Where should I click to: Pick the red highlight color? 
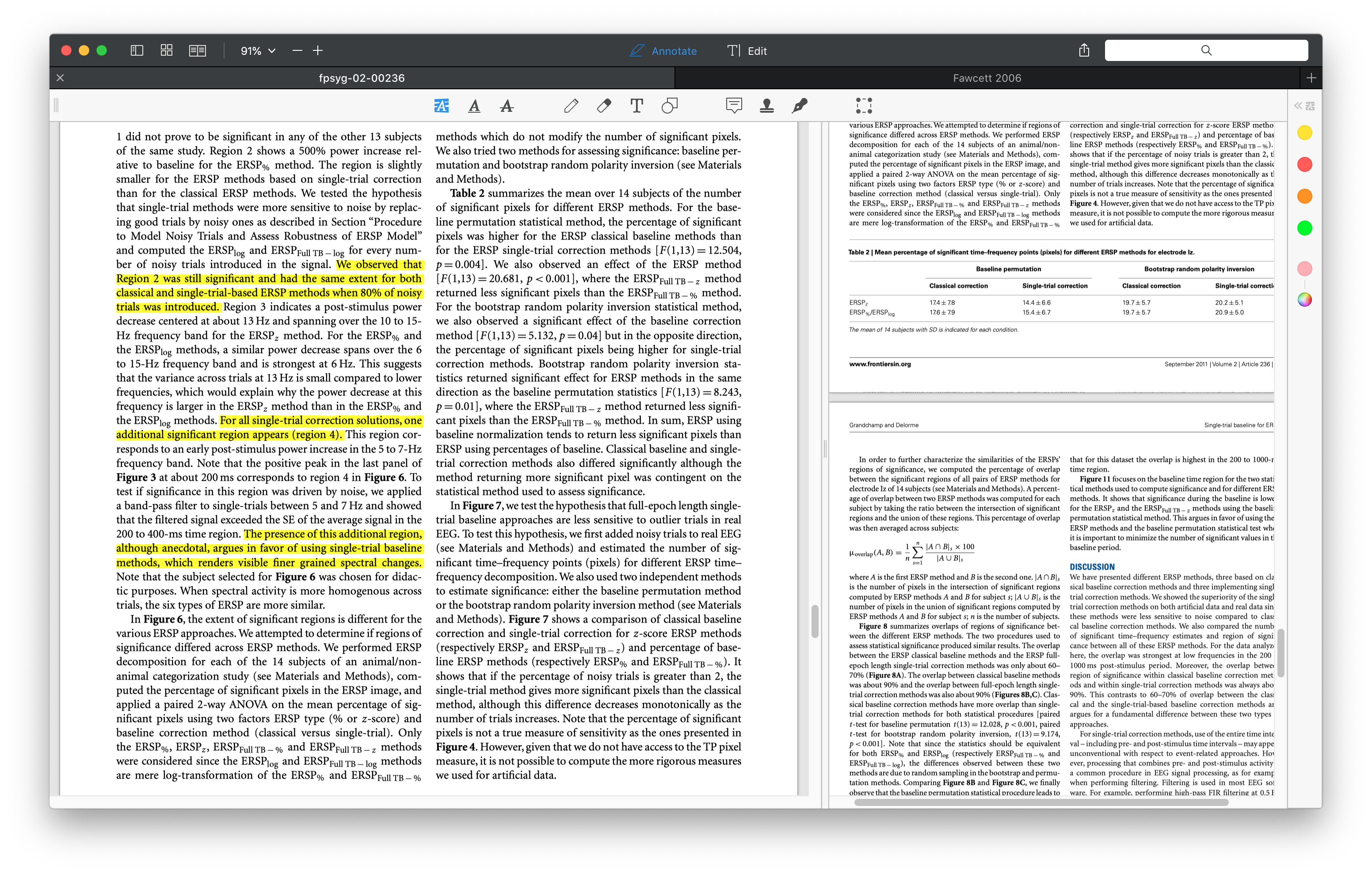click(x=1304, y=165)
